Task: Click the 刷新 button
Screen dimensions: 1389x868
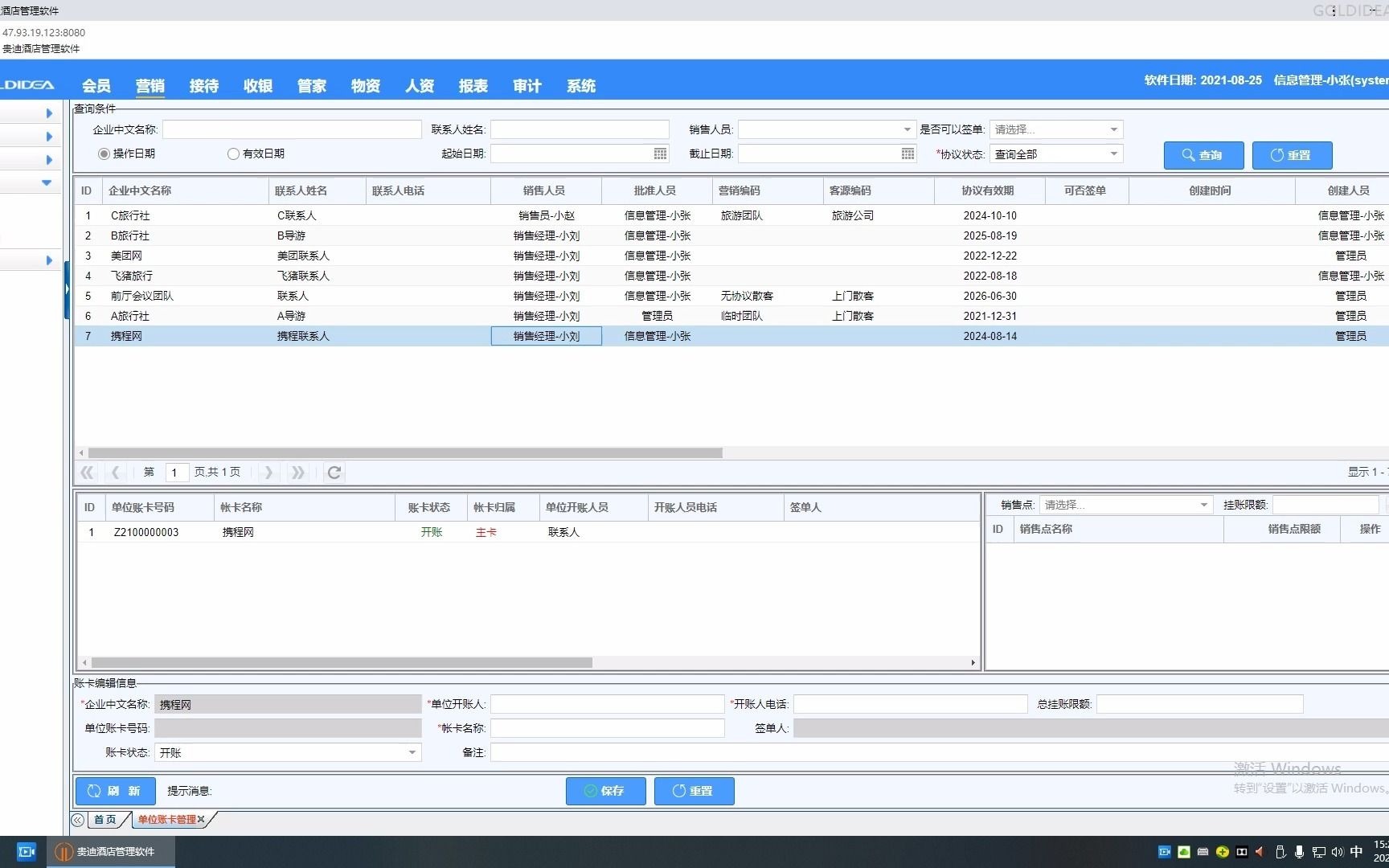Action: click(x=115, y=791)
